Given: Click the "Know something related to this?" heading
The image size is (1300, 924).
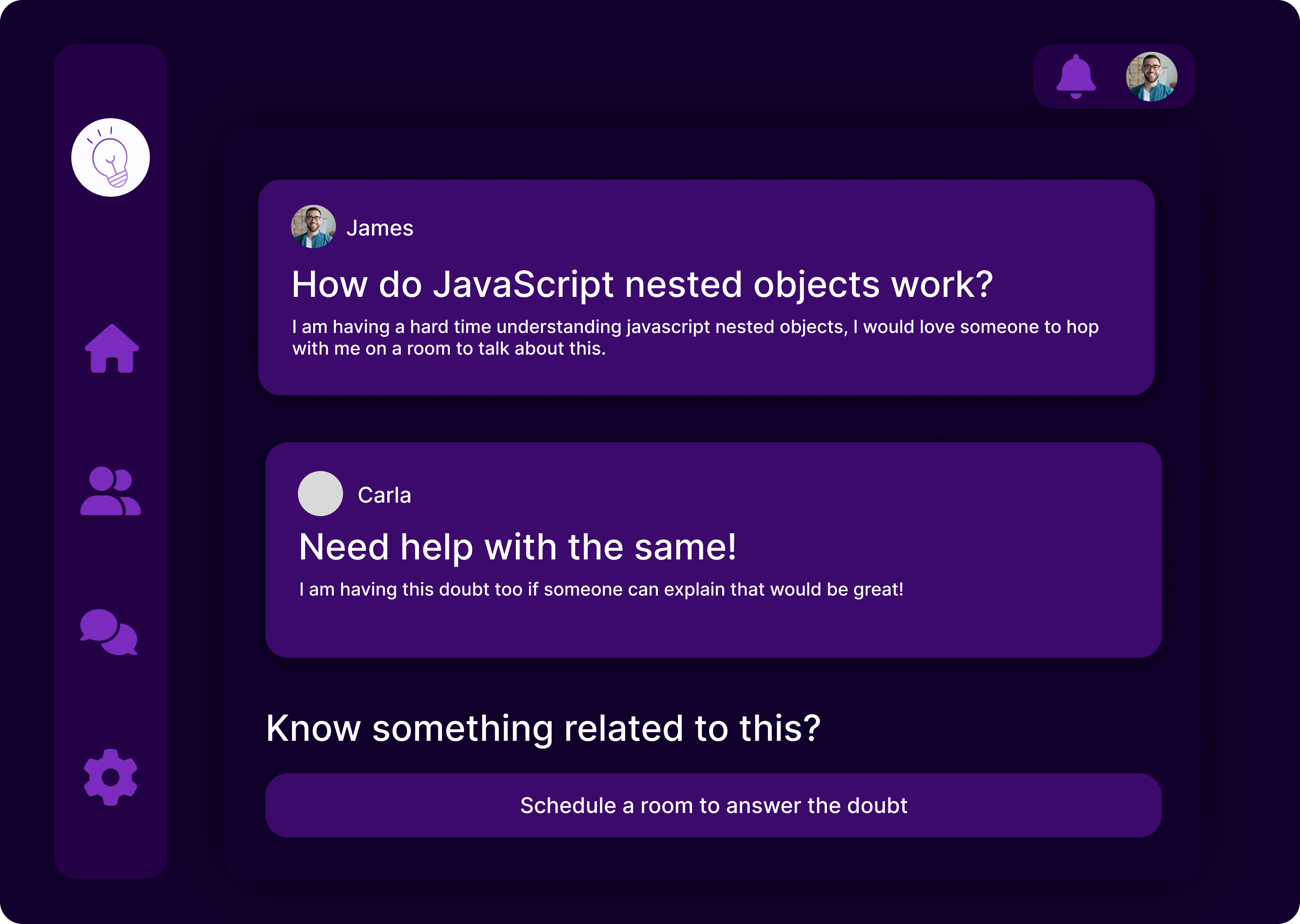Looking at the screenshot, I should pos(543,729).
